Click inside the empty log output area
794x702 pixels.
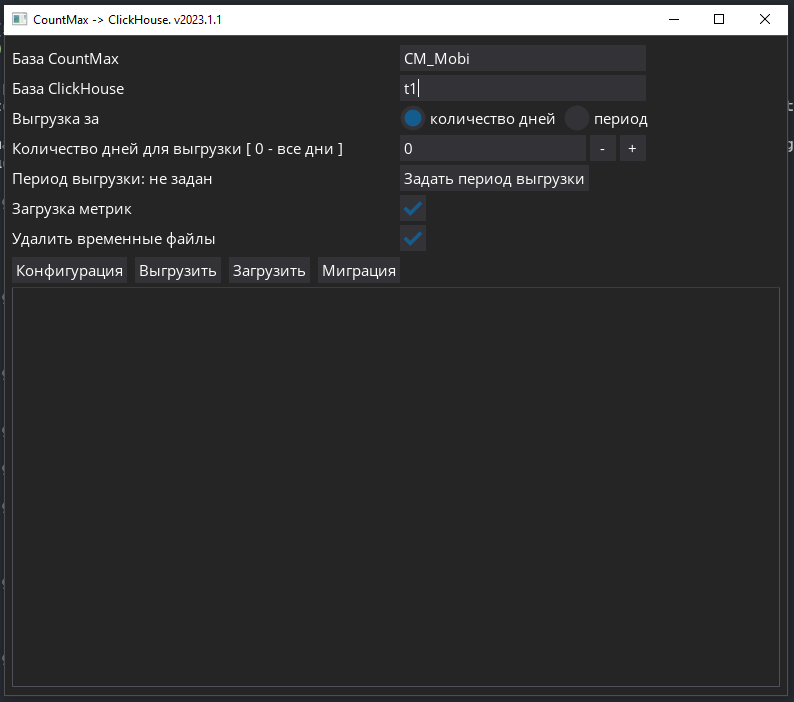point(395,487)
